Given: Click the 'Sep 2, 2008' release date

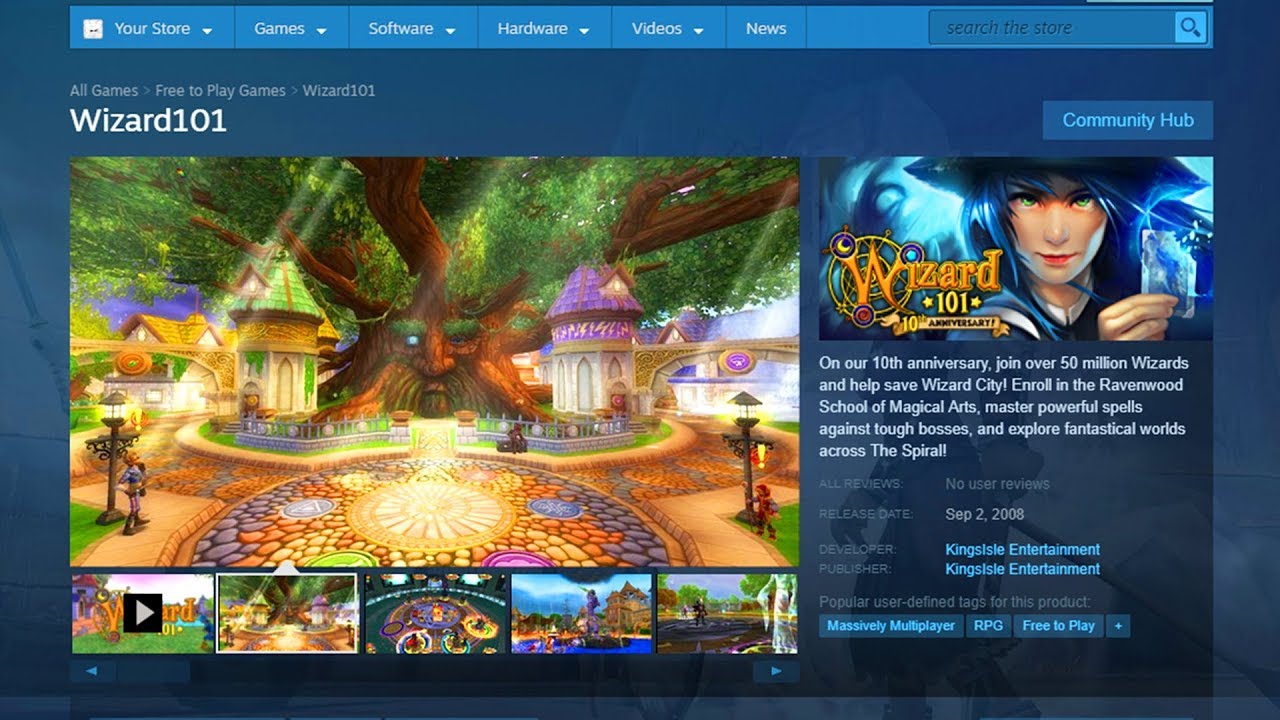Looking at the screenshot, I should click(x=984, y=514).
